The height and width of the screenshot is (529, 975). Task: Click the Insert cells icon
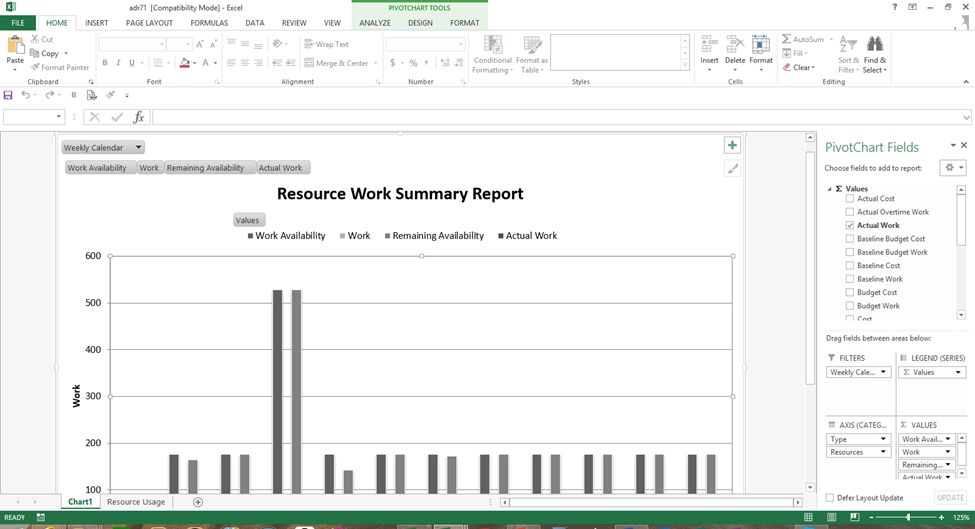tap(709, 45)
